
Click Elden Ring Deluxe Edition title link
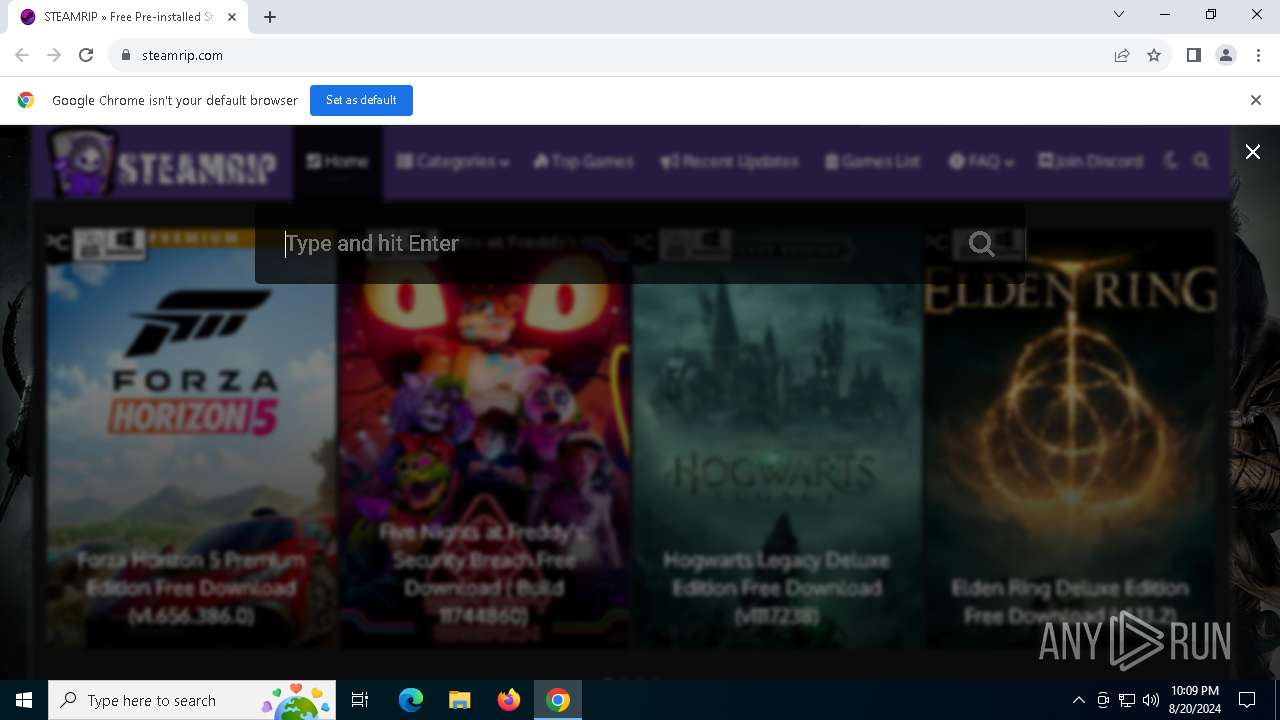1070,601
